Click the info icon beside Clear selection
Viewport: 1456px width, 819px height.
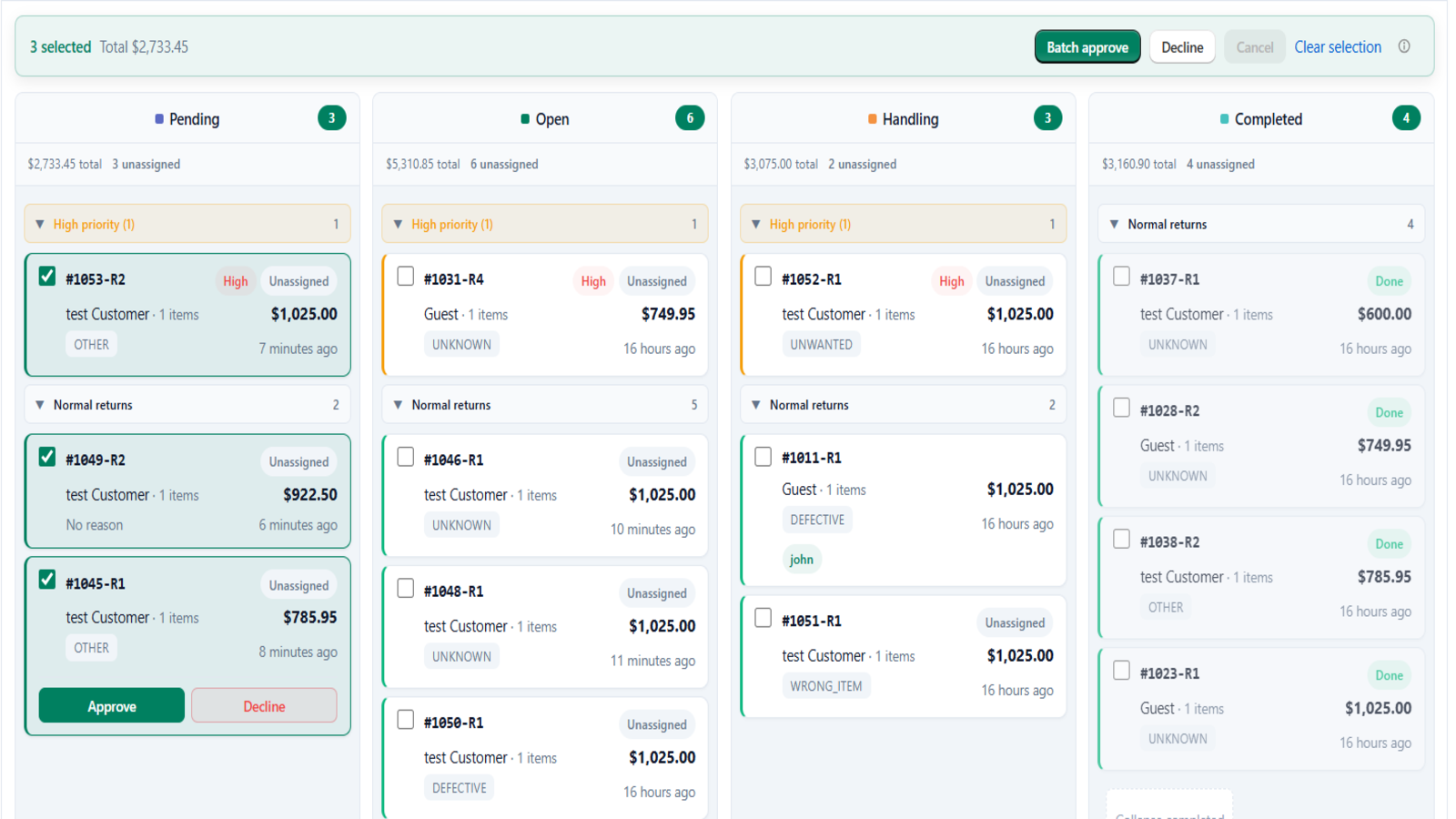[x=1404, y=46]
